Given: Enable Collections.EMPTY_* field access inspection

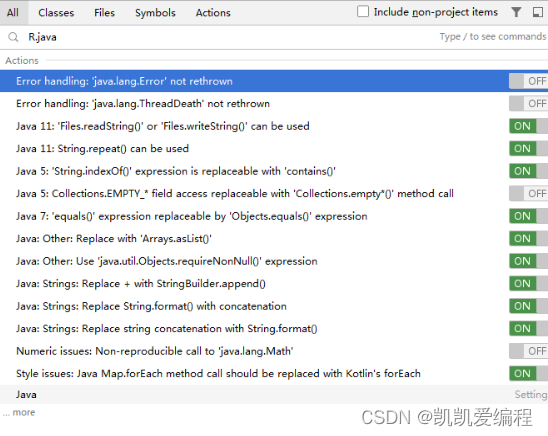Looking at the screenshot, I should (x=528, y=194).
